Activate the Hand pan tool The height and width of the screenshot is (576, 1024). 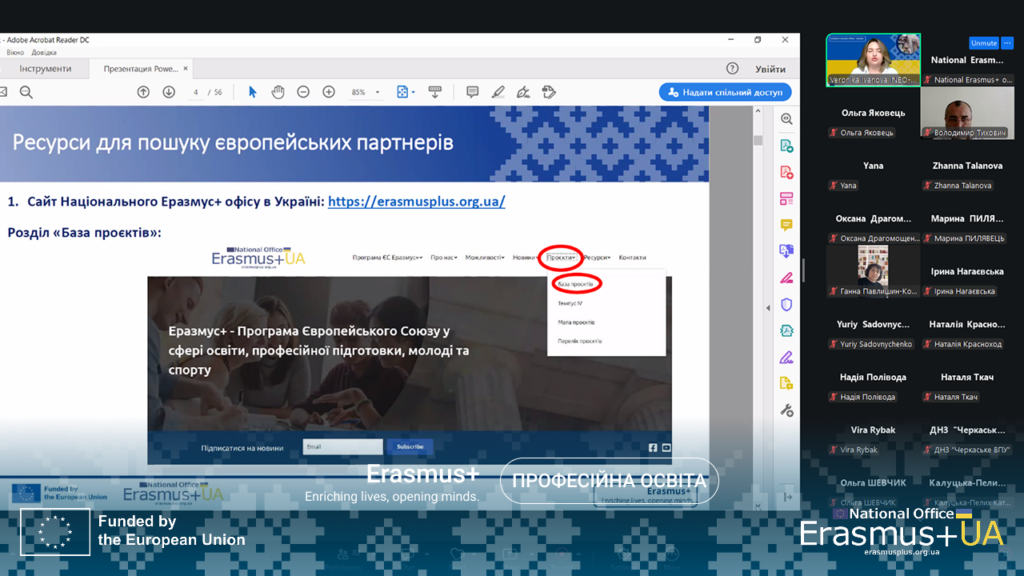[x=278, y=92]
